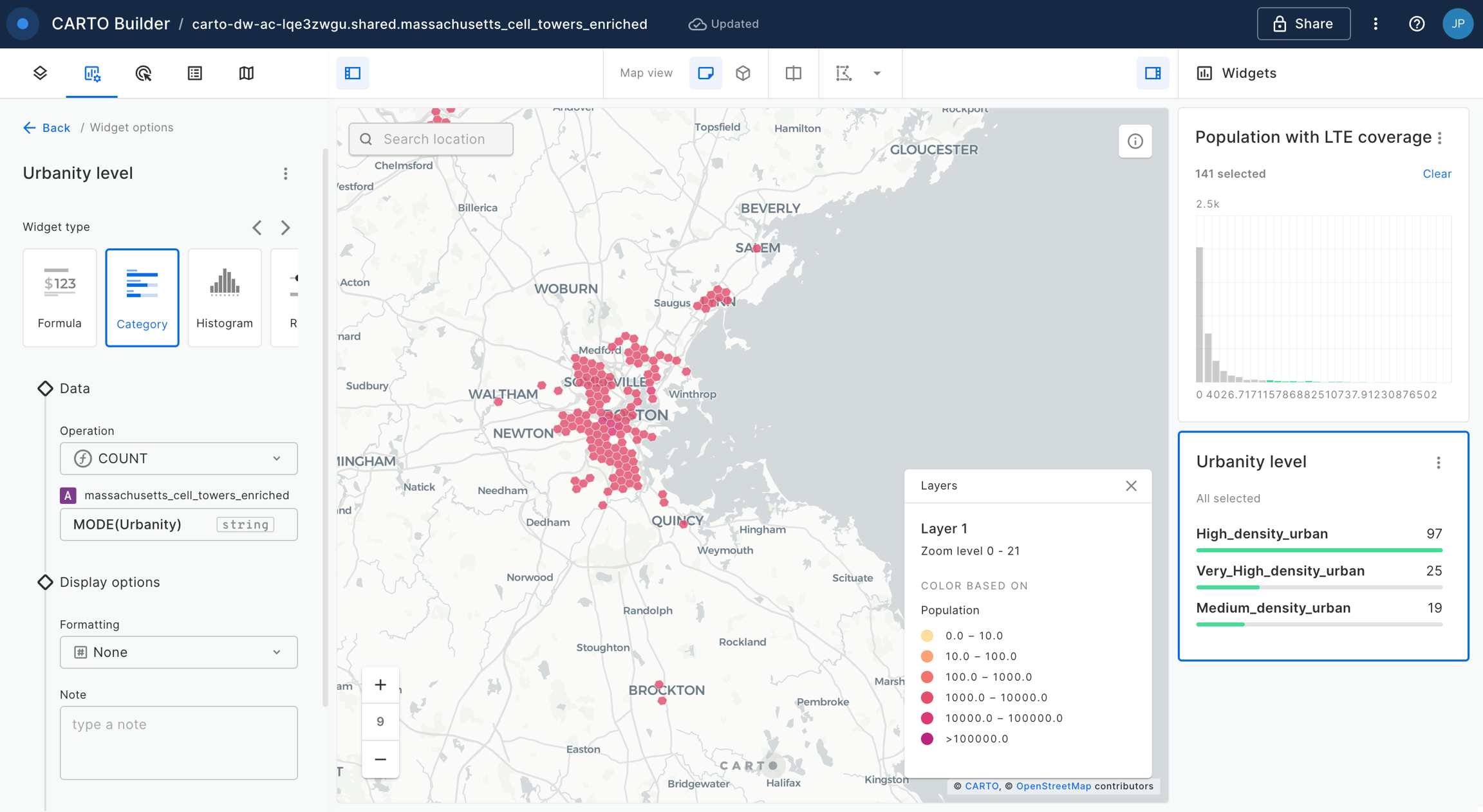Open the Basemap tab icon
The height and width of the screenshot is (812, 1483).
click(246, 73)
